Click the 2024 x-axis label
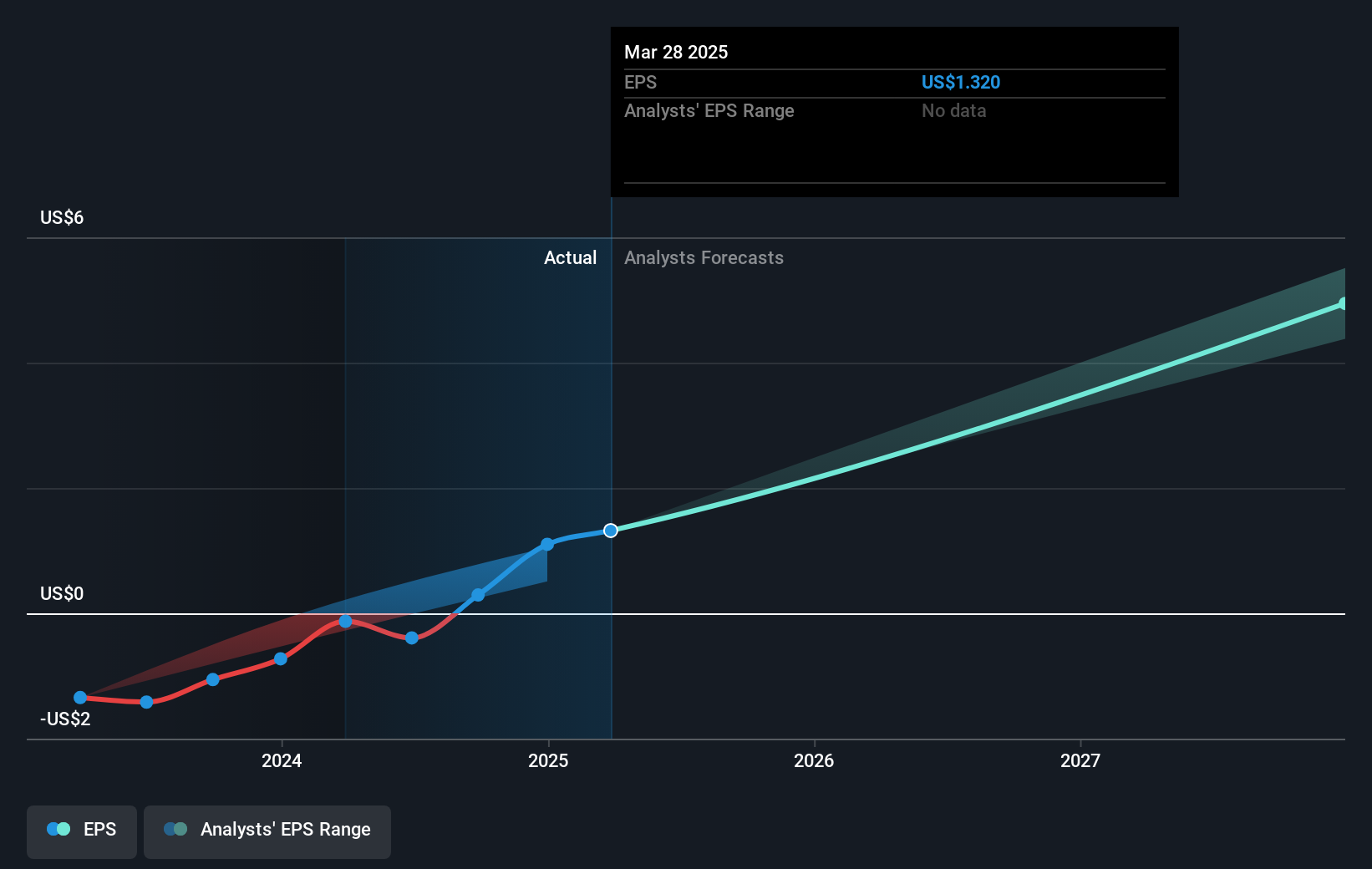 pyautogui.click(x=282, y=760)
